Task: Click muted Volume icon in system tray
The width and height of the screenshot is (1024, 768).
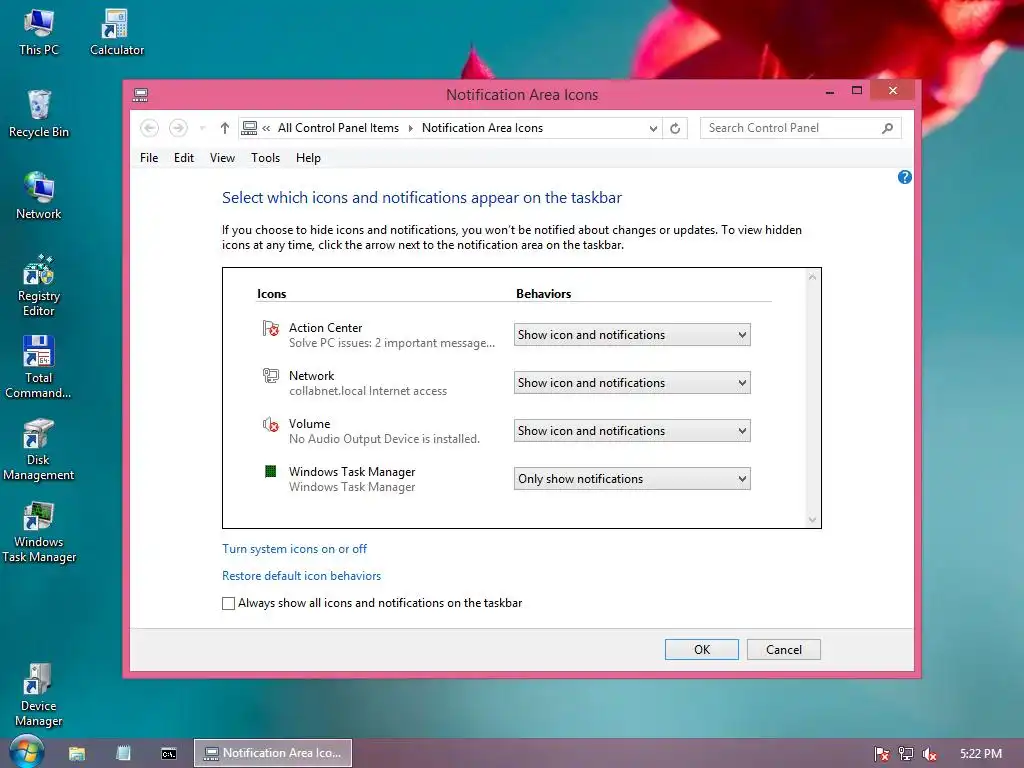Action: 929,754
